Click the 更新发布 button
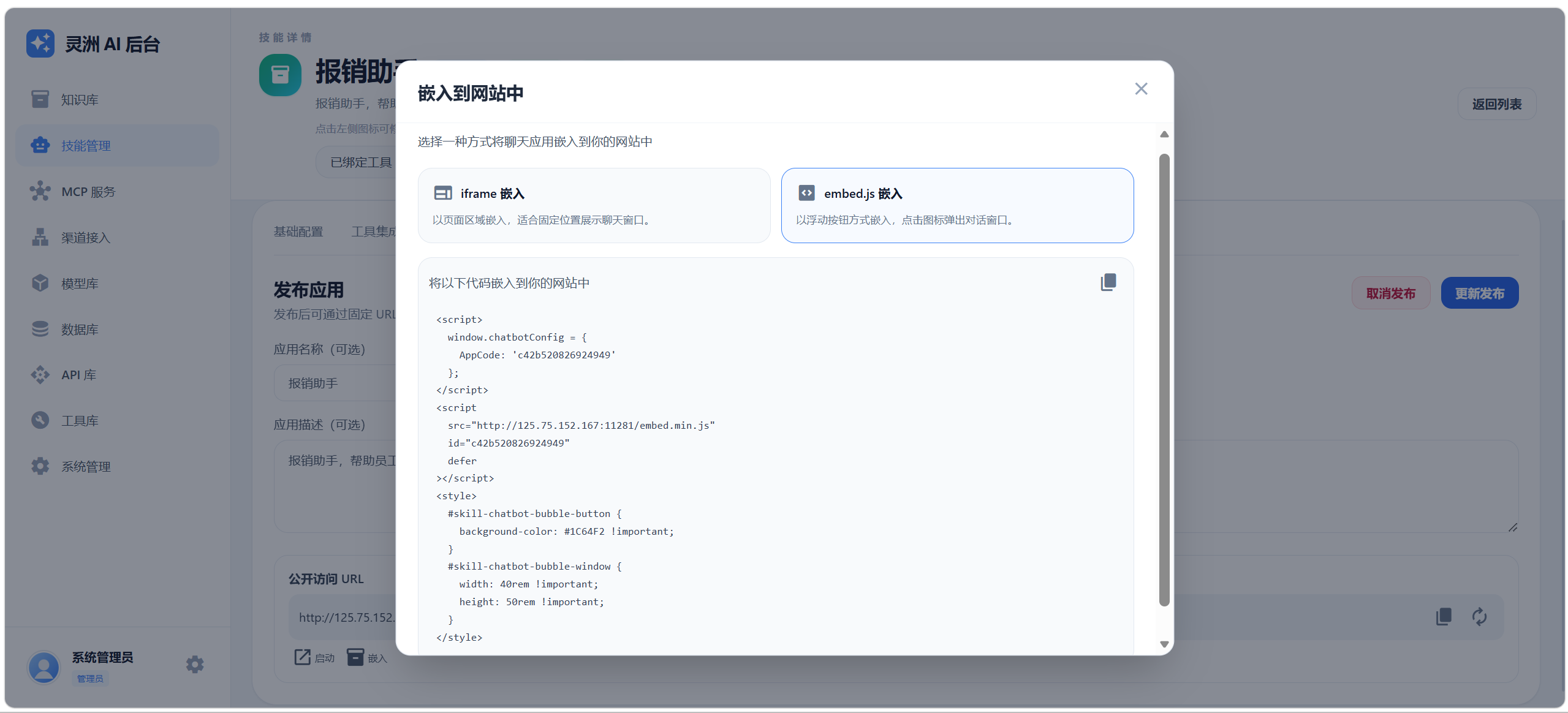Viewport: 1568px width, 713px height. tap(1479, 293)
